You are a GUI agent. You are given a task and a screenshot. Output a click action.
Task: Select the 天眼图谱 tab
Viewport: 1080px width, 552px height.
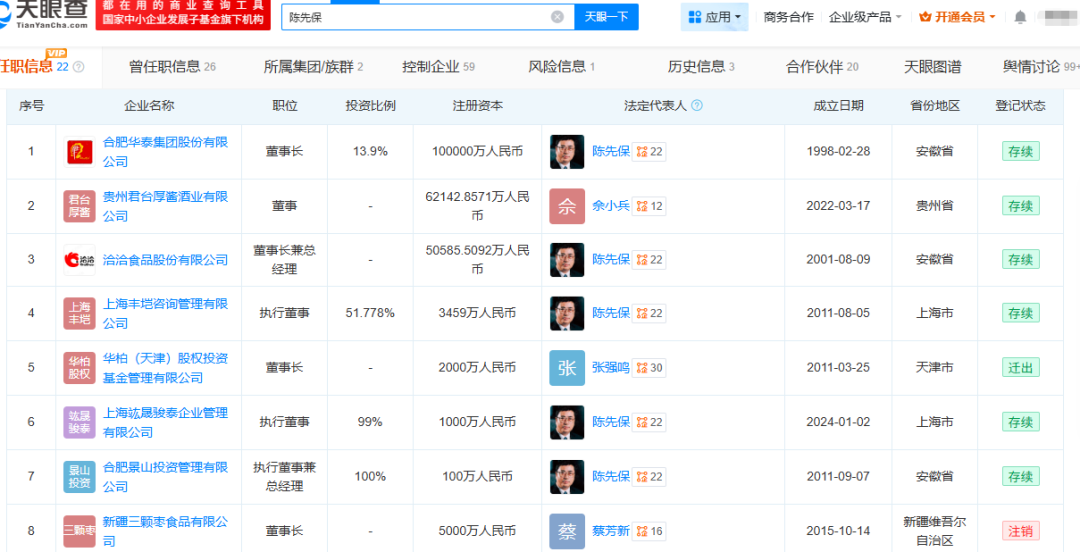(x=932, y=67)
